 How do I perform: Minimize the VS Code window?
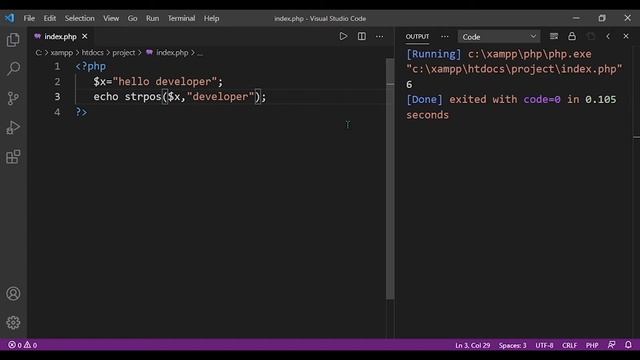coord(576,18)
